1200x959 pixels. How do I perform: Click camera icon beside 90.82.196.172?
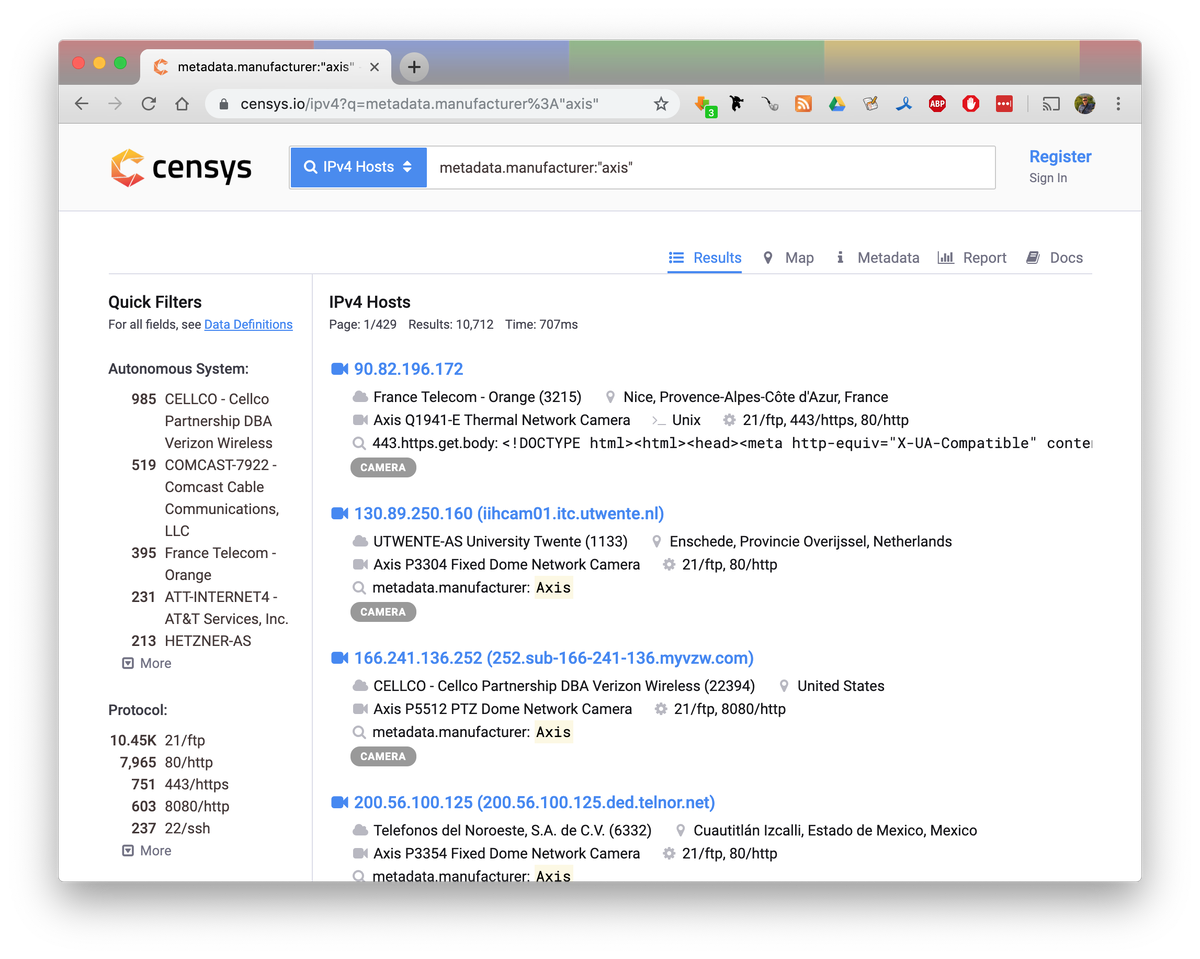coord(339,369)
